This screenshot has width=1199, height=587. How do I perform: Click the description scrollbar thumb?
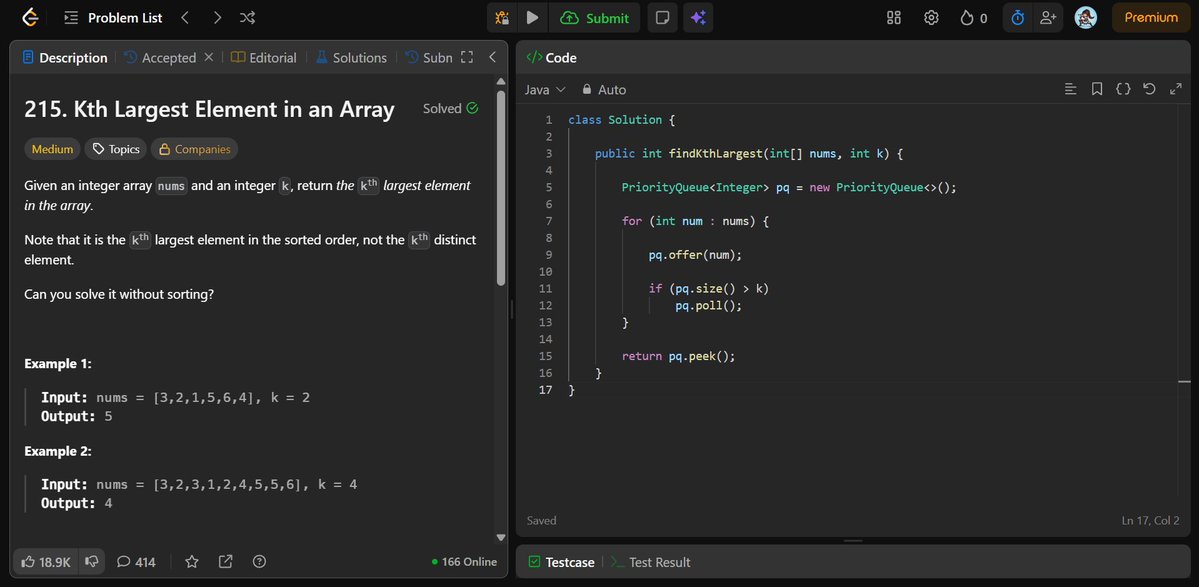(x=501, y=188)
